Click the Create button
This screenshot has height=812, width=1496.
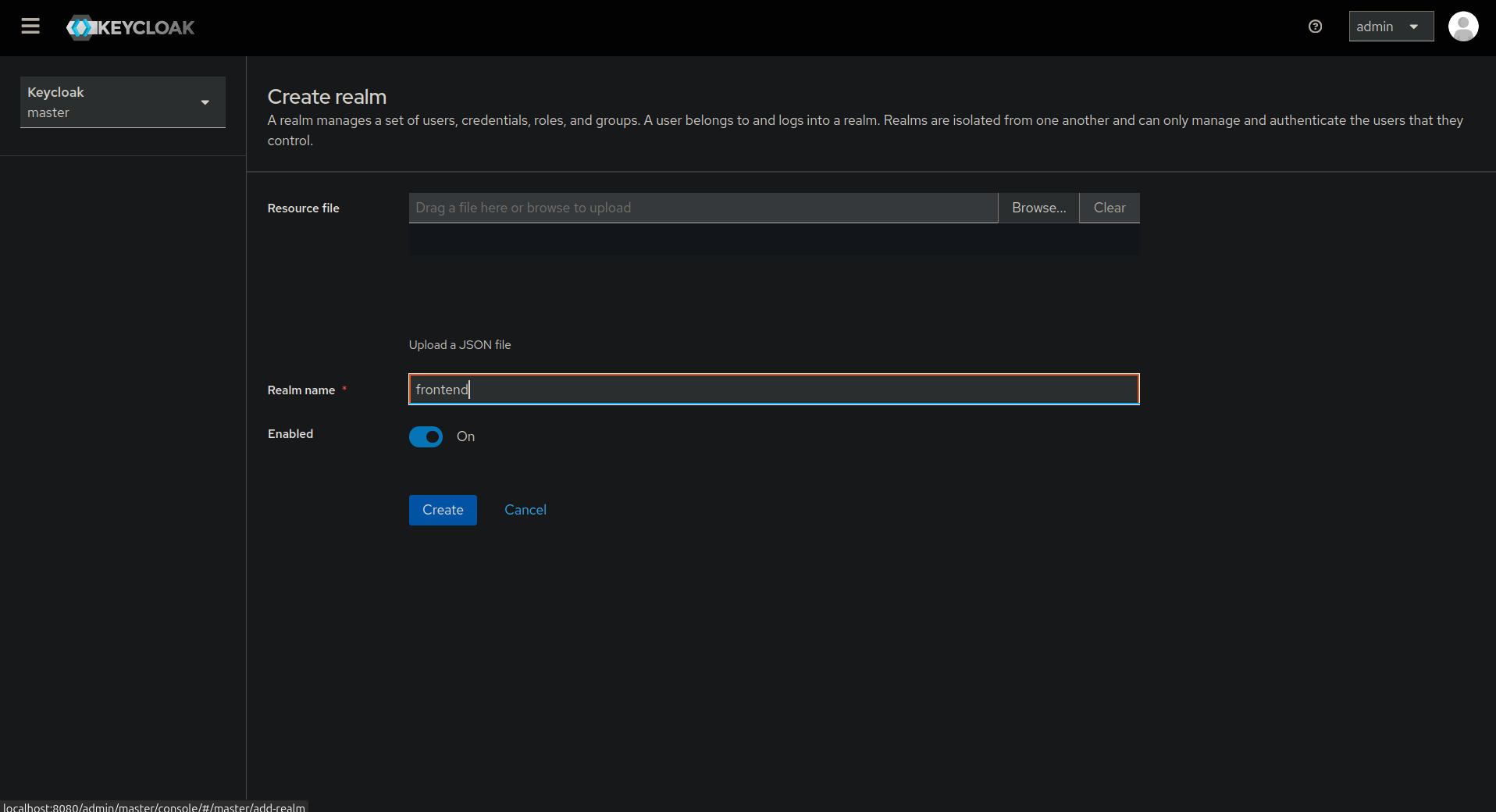[443, 510]
